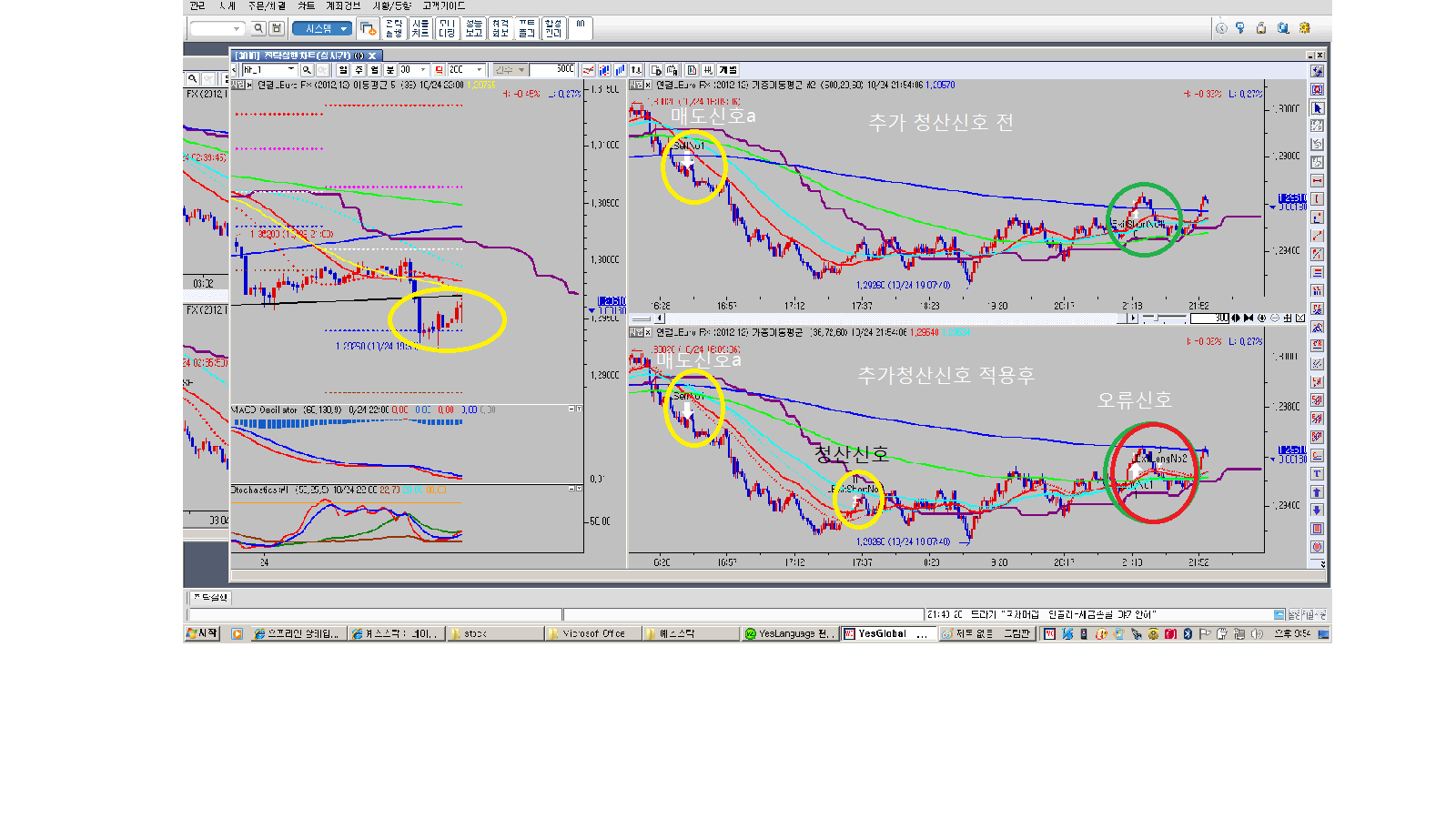The height and width of the screenshot is (819, 1456).
Task: Expand the 시스템 dropdown button
Action: pyautogui.click(x=322, y=29)
